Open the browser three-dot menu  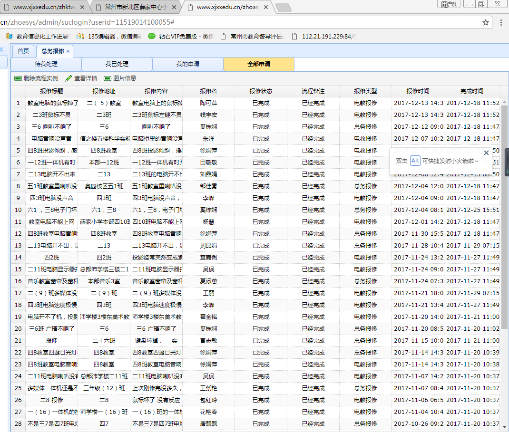tap(501, 22)
